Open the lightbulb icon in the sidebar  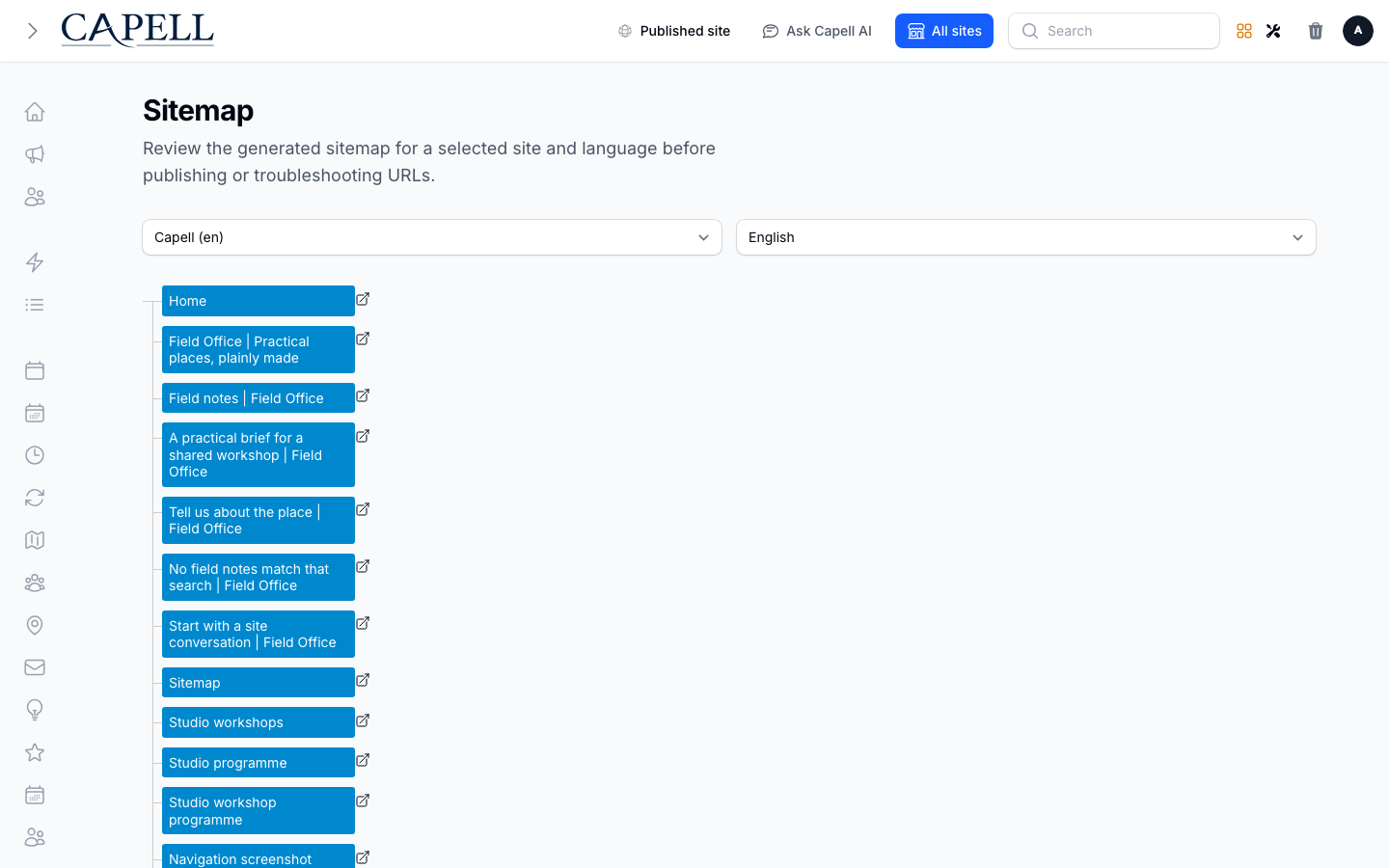click(x=35, y=710)
